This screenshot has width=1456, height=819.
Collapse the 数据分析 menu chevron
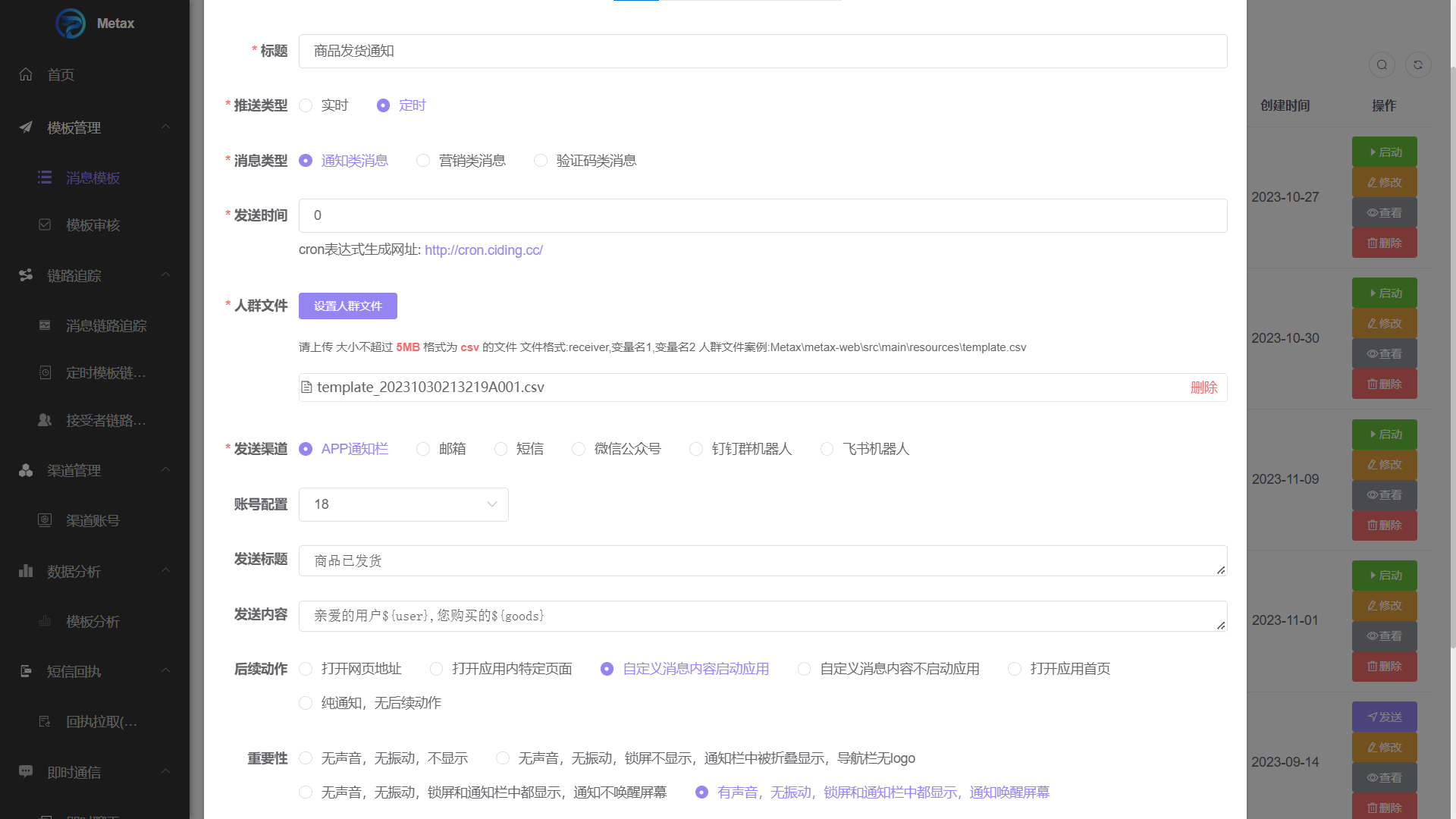165,570
